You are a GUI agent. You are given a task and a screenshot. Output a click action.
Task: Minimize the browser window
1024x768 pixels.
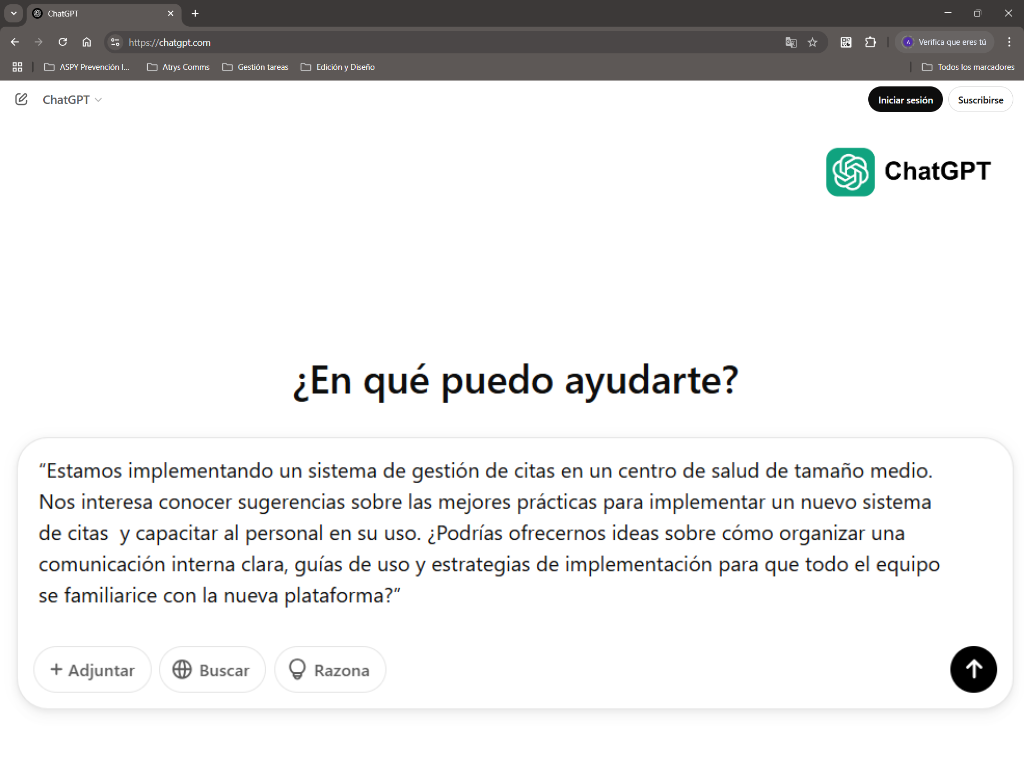pos(948,13)
